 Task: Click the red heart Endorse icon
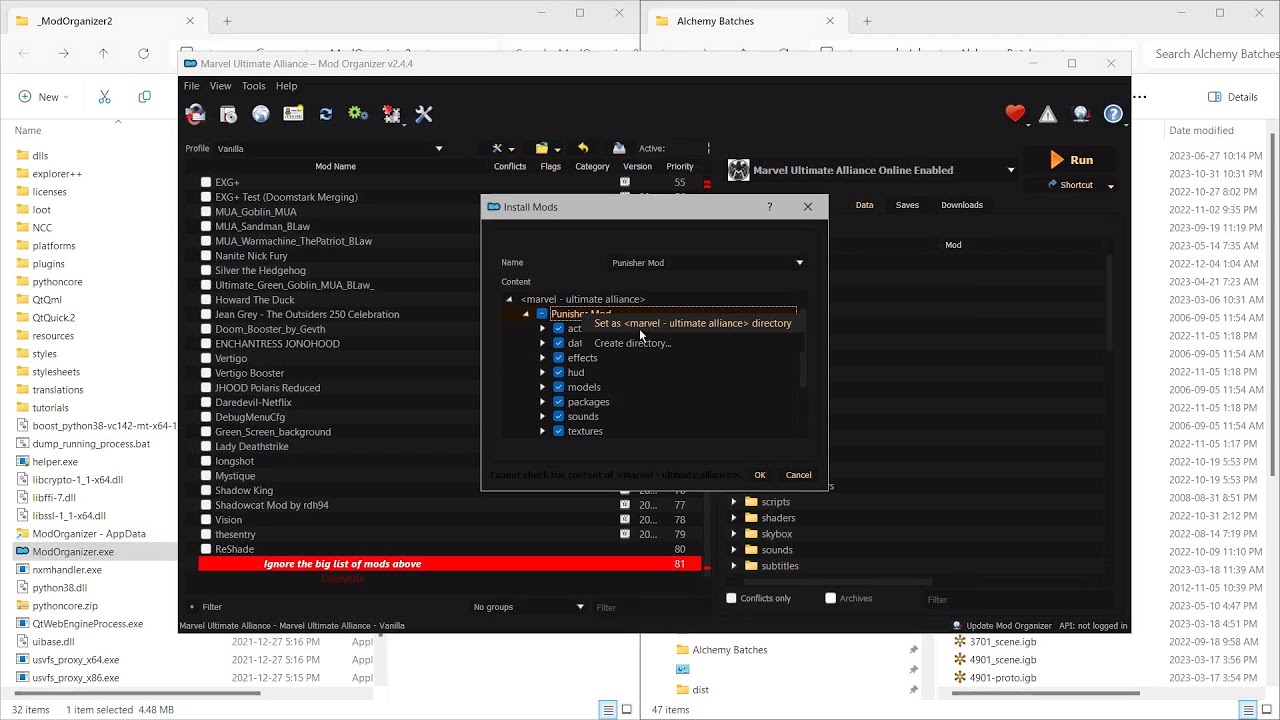tap(1015, 115)
